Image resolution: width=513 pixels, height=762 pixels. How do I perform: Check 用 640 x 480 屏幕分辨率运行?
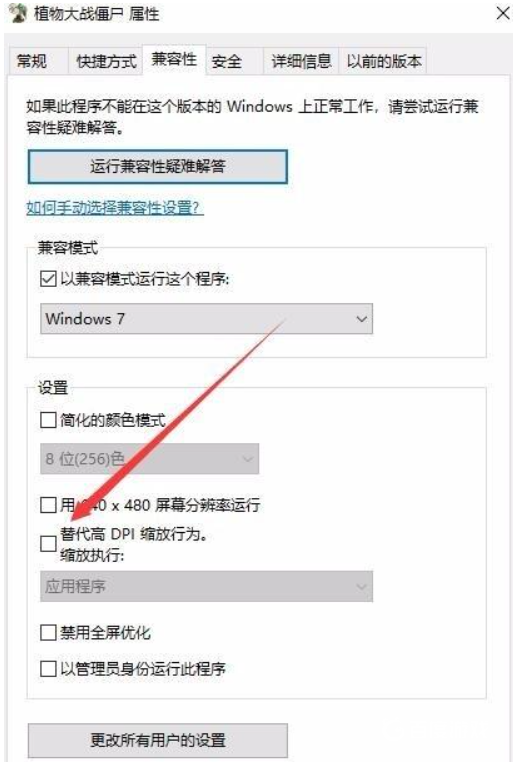click(48, 505)
